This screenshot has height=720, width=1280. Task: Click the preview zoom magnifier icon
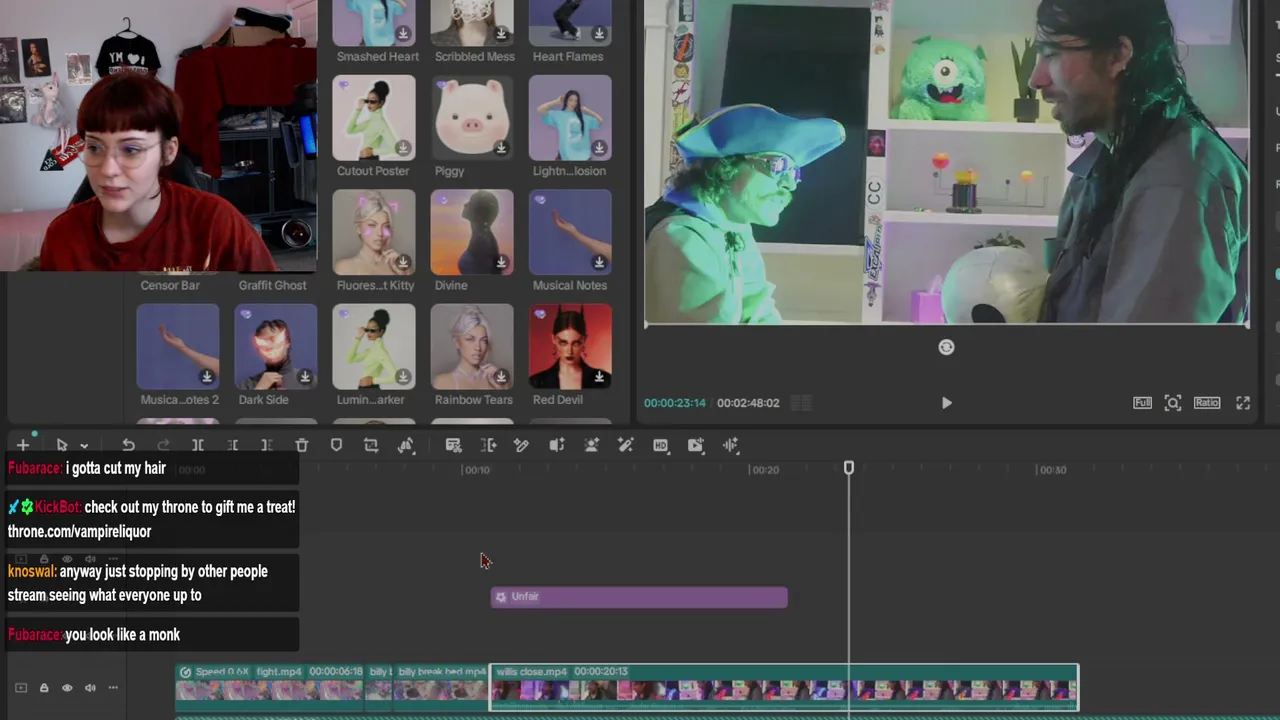[x=1173, y=403]
